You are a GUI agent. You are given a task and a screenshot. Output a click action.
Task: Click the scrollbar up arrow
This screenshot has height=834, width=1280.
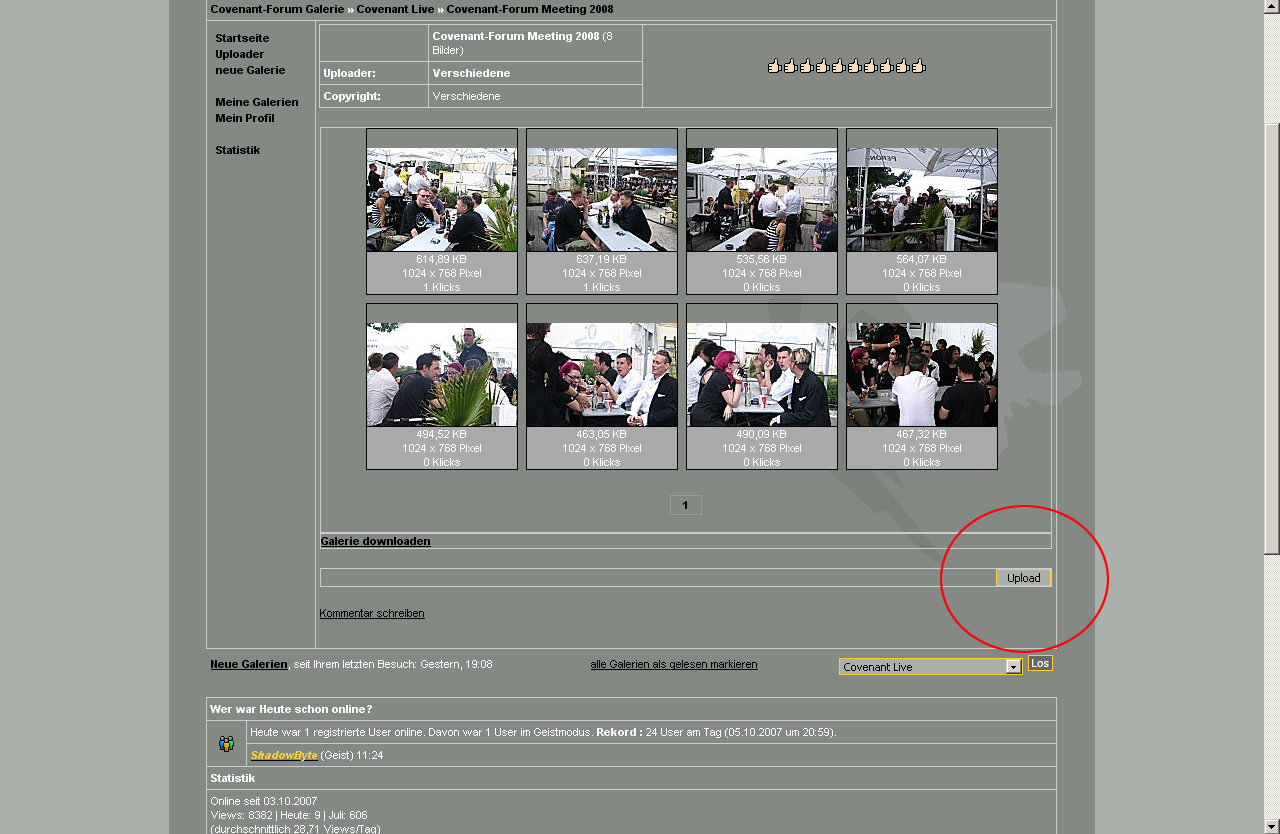pyautogui.click(x=1271, y=7)
